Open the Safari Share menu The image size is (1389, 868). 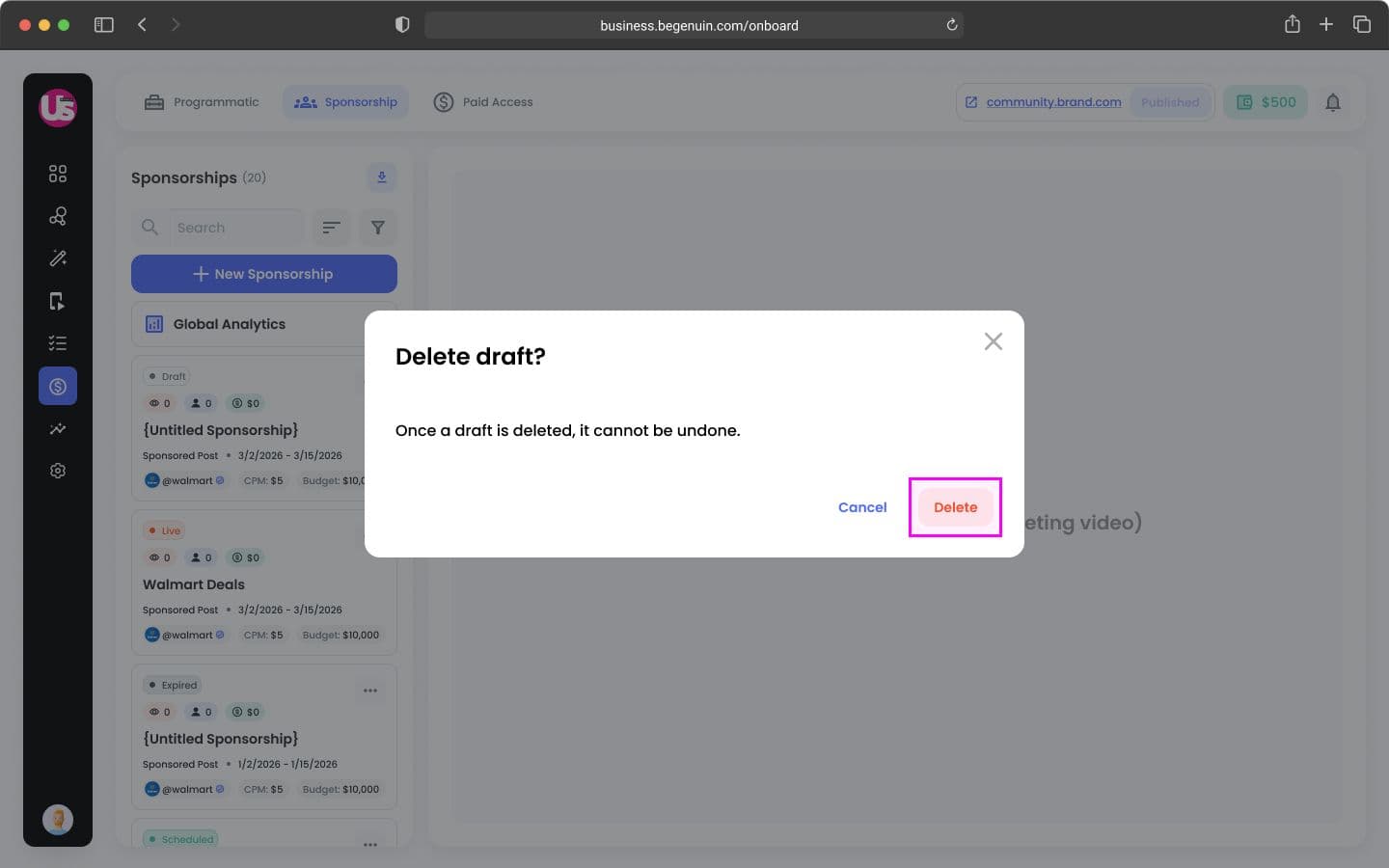(x=1293, y=24)
